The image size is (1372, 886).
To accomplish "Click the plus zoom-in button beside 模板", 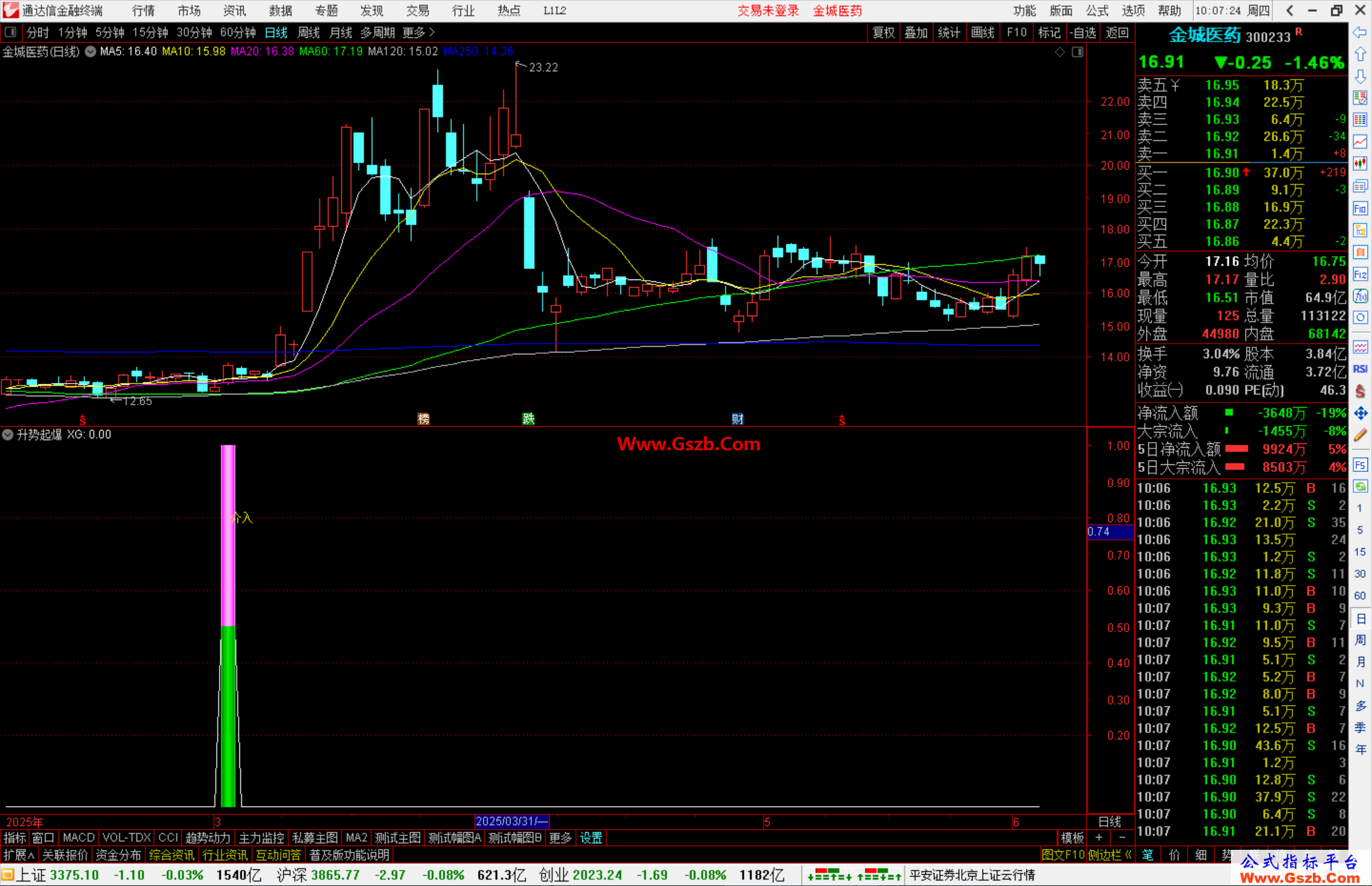I will (x=1100, y=838).
